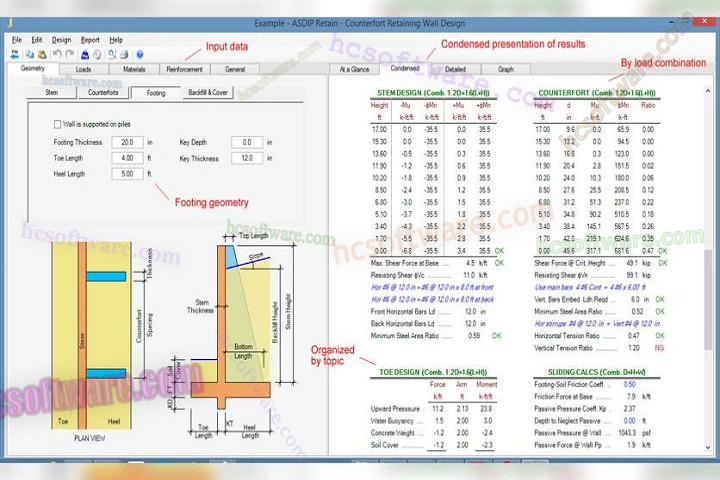Open print preview with magnifier icon
The height and width of the screenshot is (480, 720).
112,55
